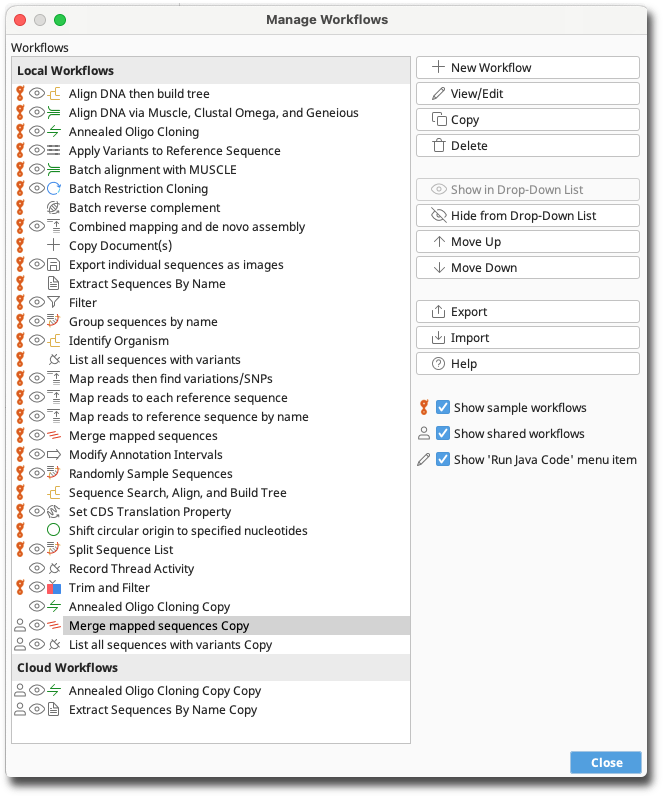Toggle visibility eye for Filter workflow
Viewport: 664px width, 796px height.
pos(37,303)
